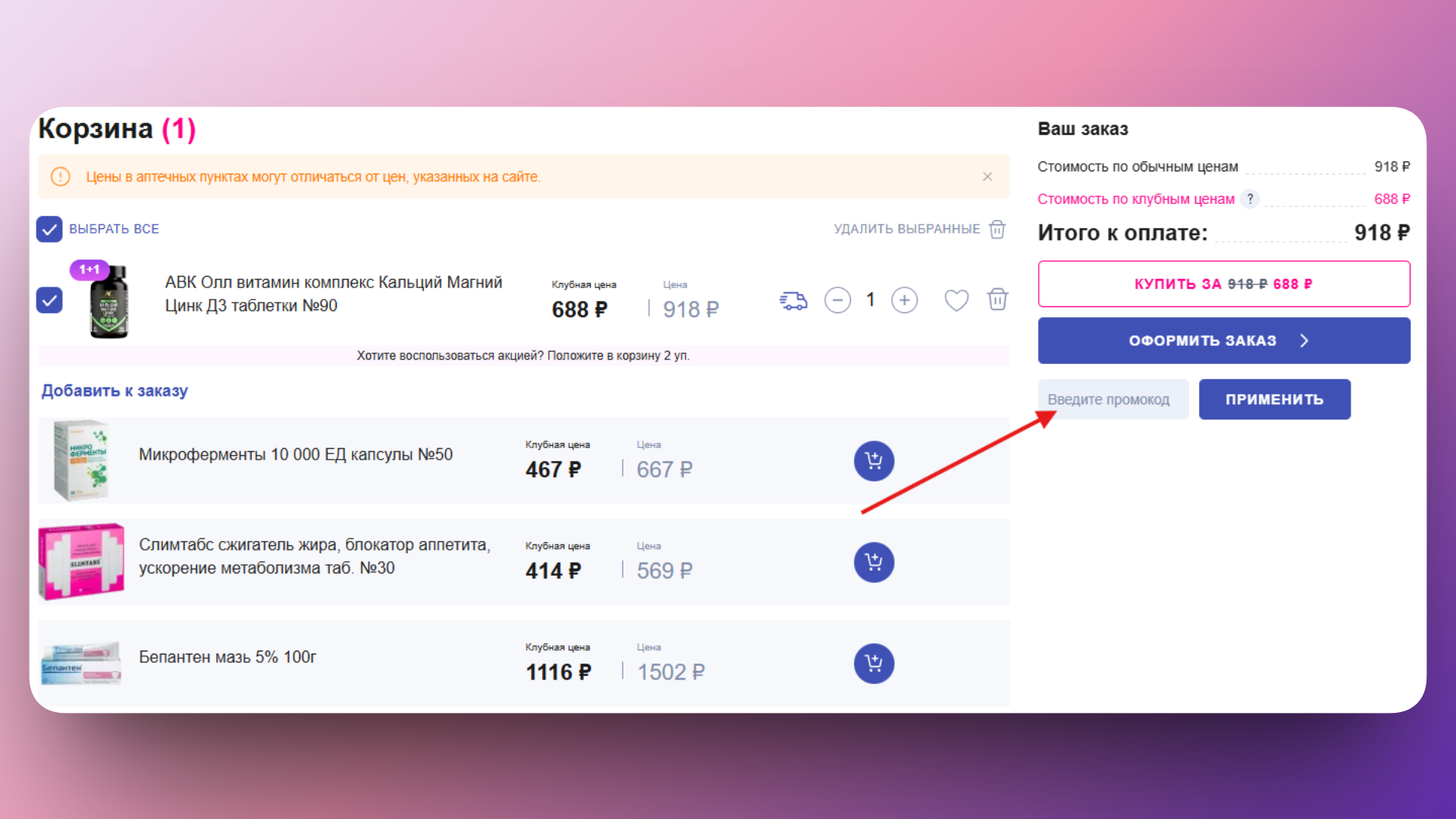The height and width of the screenshot is (819, 1456).
Task: Click the Слимтабс product thumbnail
Action: point(81,562)
